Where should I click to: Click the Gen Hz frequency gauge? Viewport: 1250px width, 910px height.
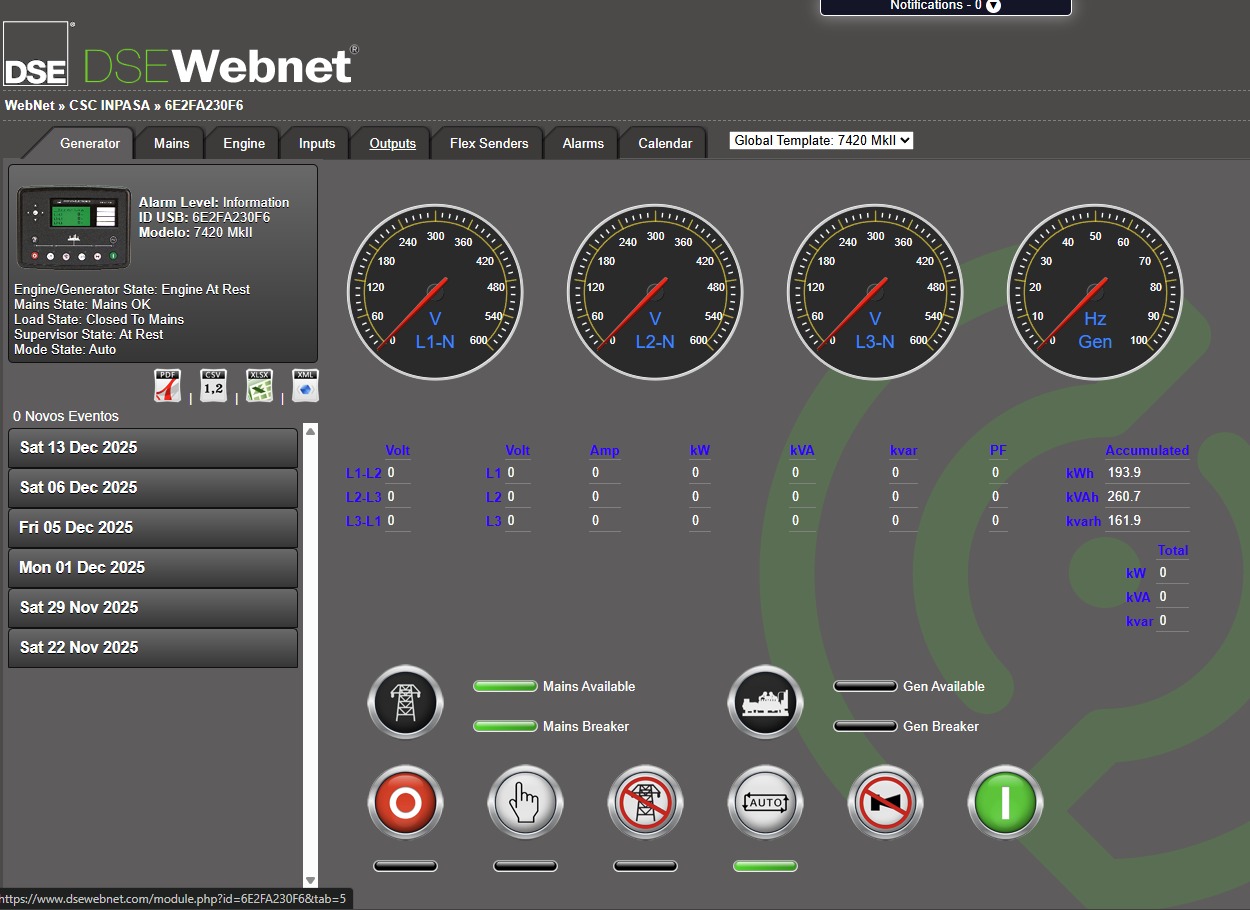[x=1095, y=292]
